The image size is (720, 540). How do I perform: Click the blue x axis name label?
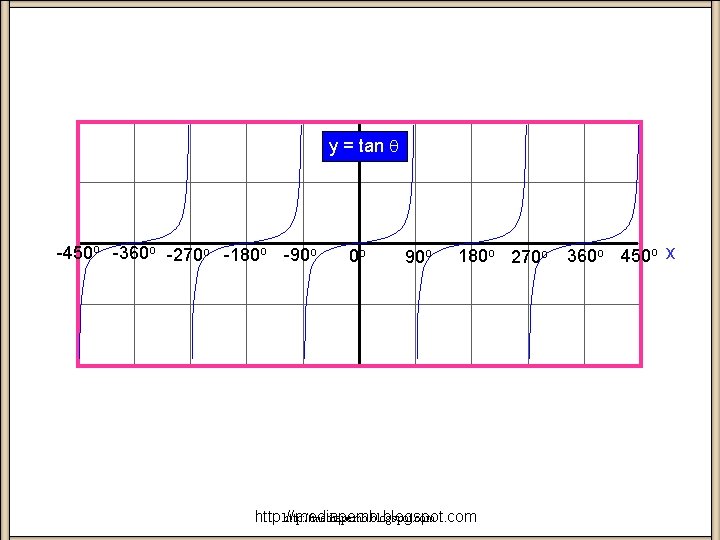point(670,253)
